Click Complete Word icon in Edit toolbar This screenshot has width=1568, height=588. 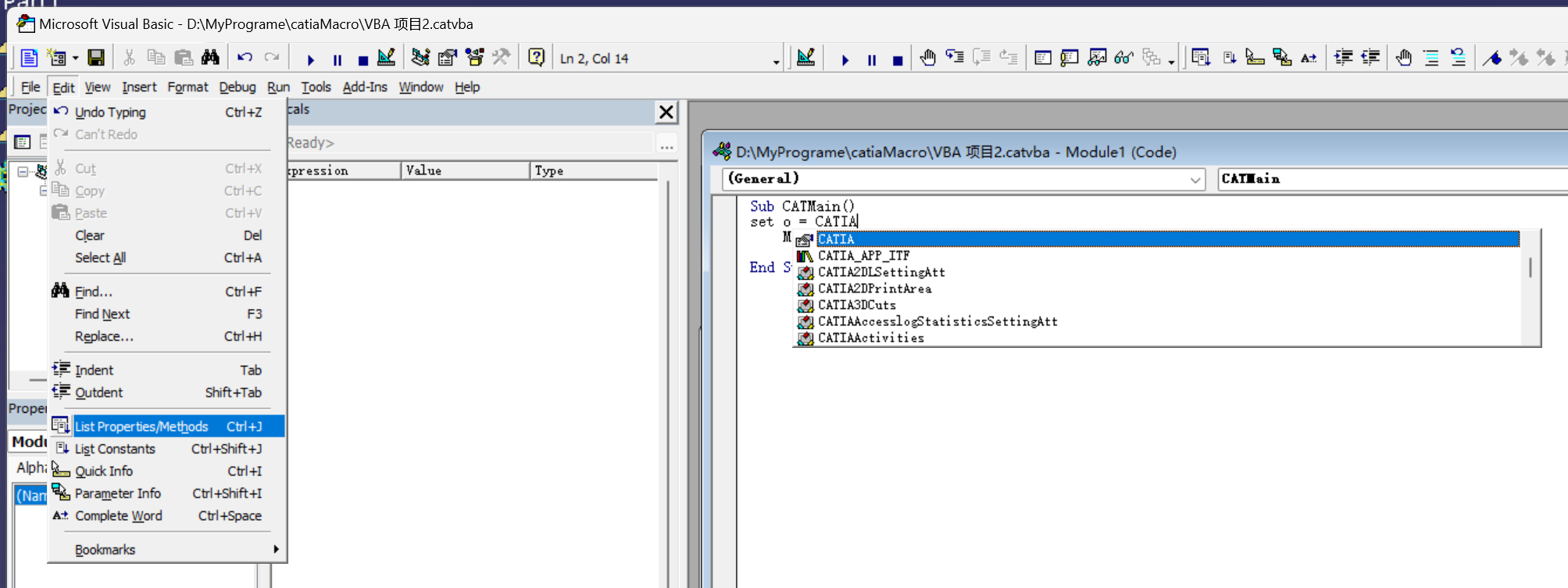tap(1309, 58)
